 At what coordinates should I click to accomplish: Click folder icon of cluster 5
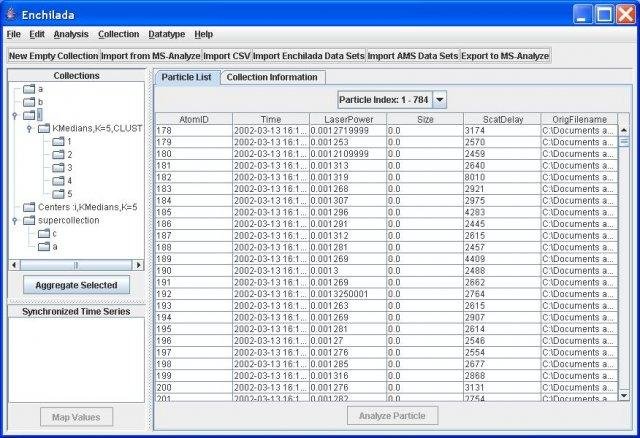(x=58, y=194)
